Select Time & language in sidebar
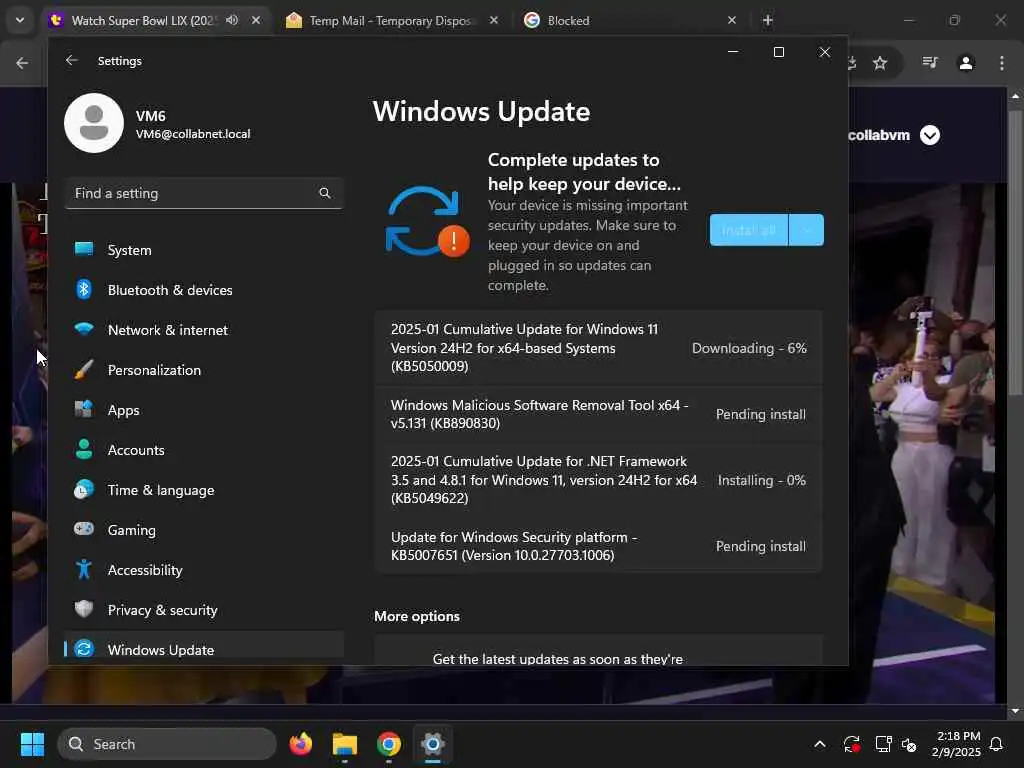 coord(204,490)
